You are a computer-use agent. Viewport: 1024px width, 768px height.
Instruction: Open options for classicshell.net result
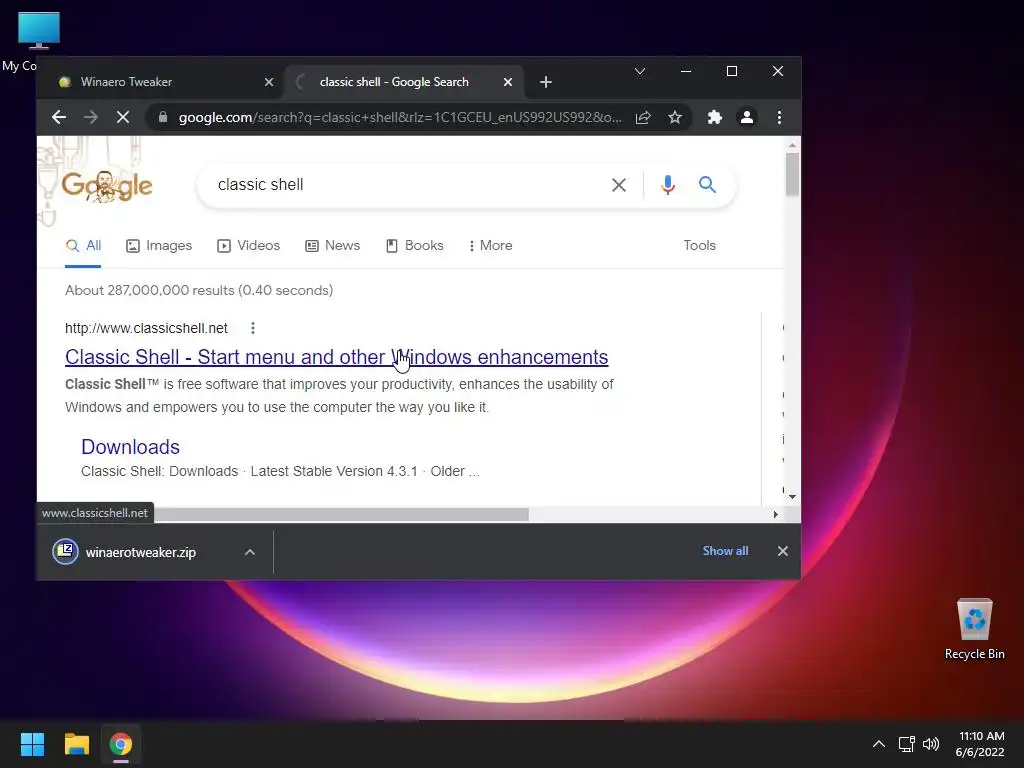[x=253, y=328]
